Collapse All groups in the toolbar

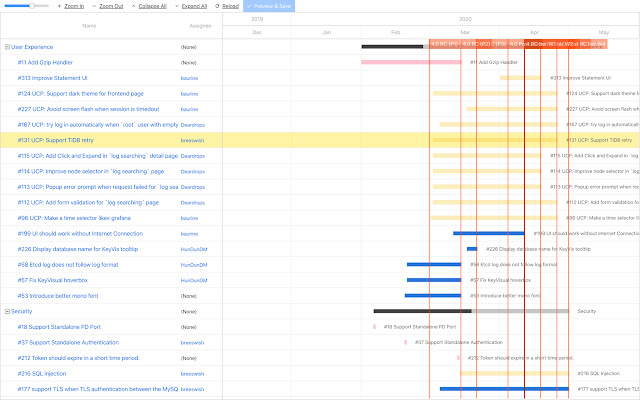tap(149, 6)
